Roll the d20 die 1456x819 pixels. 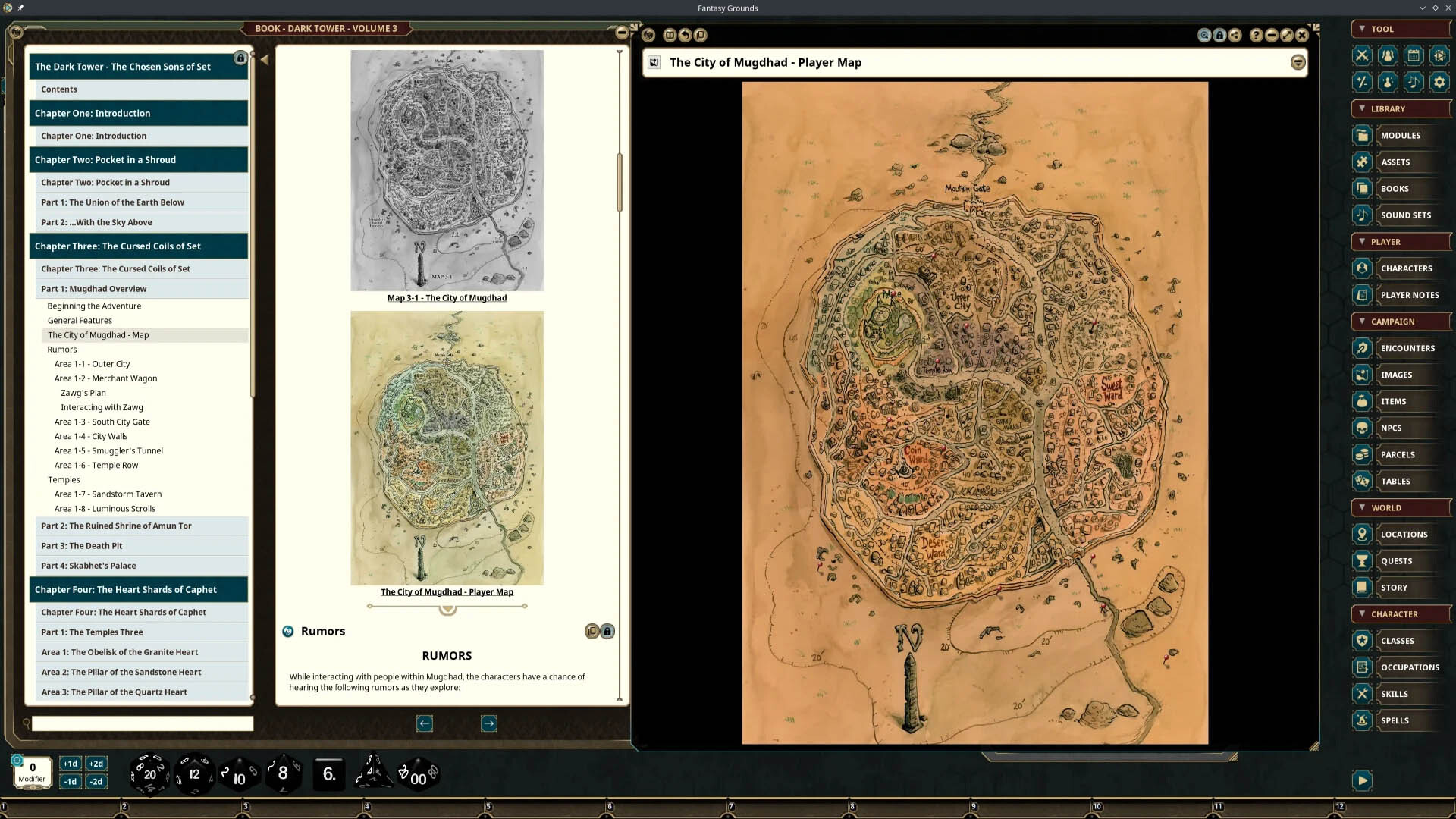[149, 773]
